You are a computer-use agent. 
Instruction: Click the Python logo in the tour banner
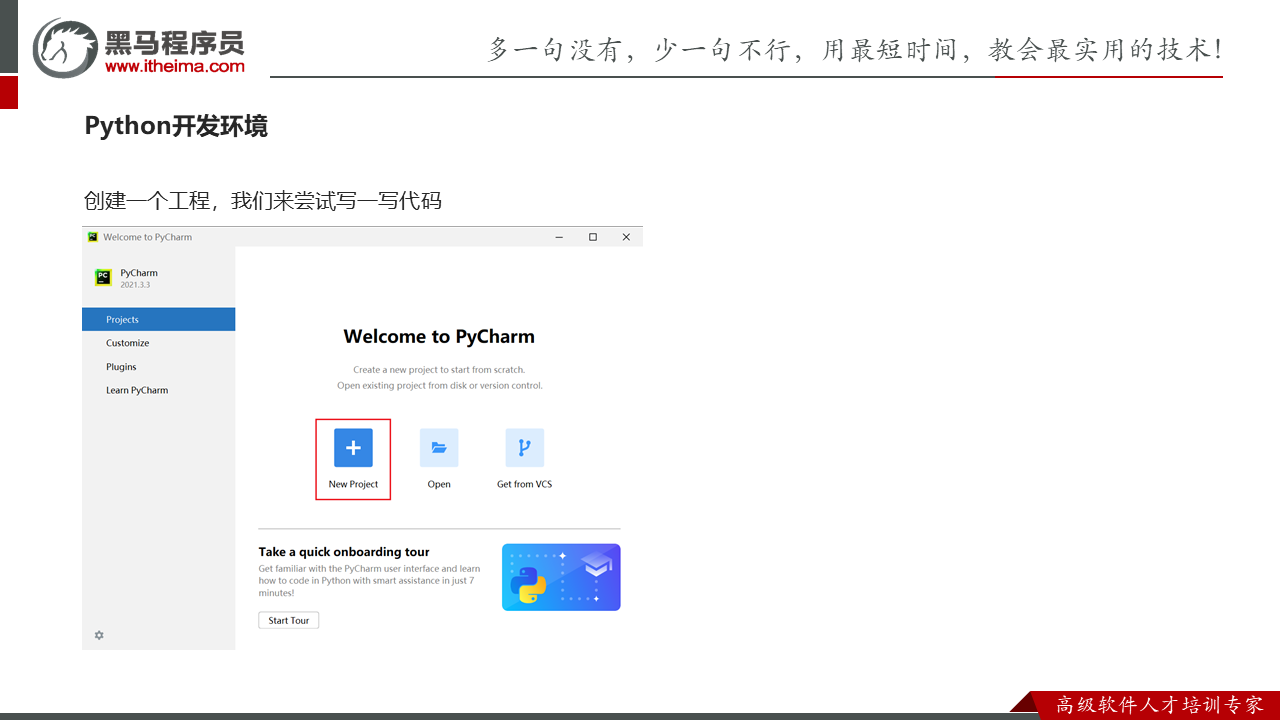pyautogui.click(x=528, y=585)
